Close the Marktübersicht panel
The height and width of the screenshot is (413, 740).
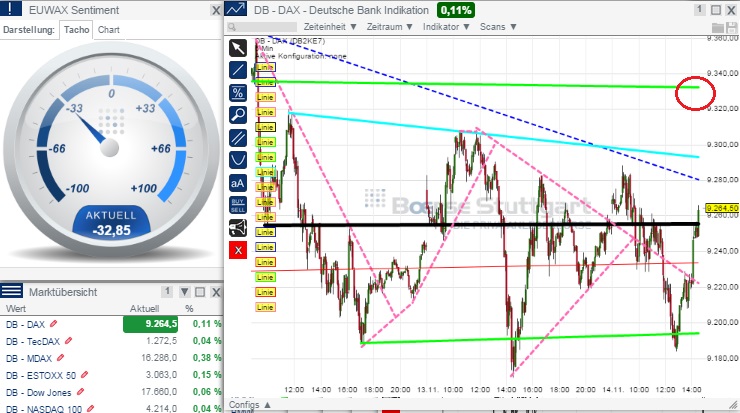point(216,292)
